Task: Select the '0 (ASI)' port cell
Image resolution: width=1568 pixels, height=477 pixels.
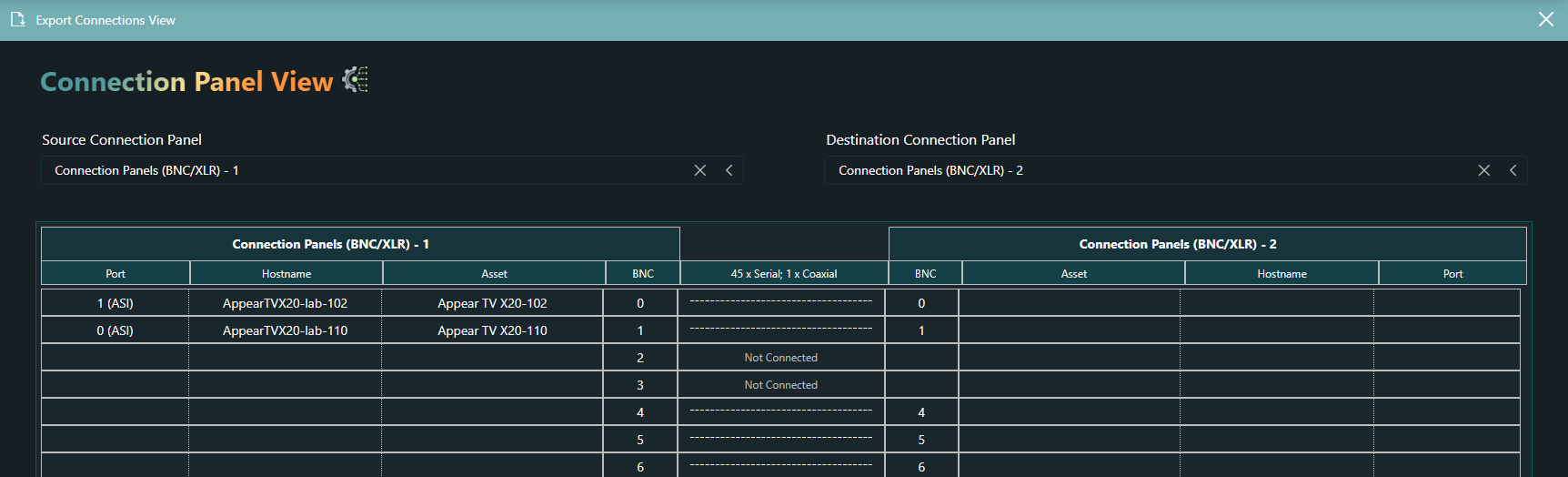Action: pyautogui.click(x=116, y=330)
